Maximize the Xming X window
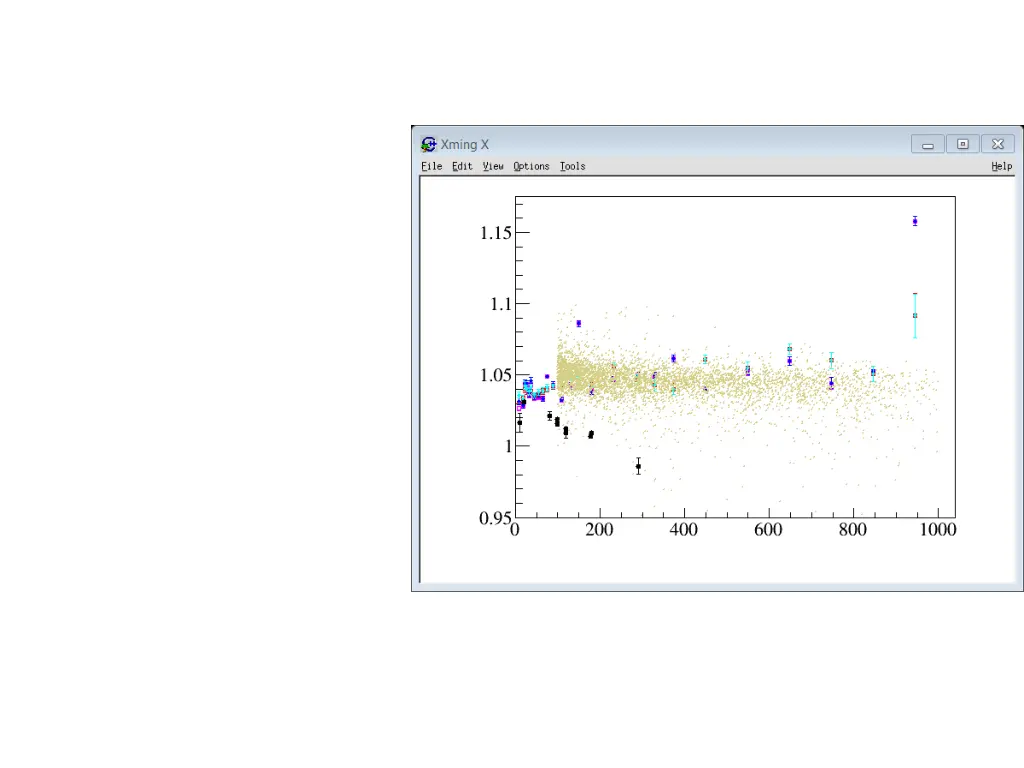Viewport: 1024px width, 768px height. coord(963,144)
